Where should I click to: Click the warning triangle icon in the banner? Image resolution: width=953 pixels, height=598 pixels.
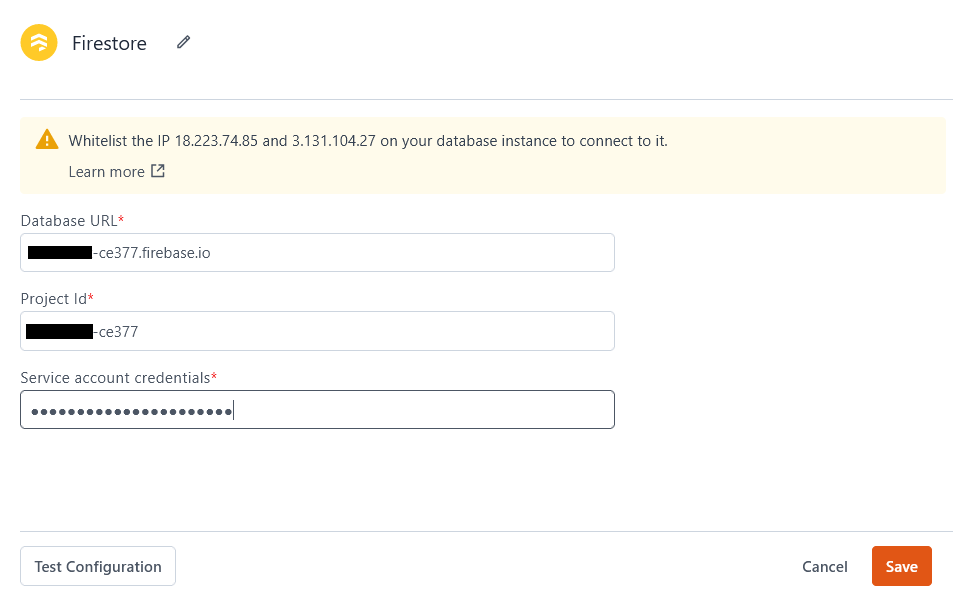(46, 140)
